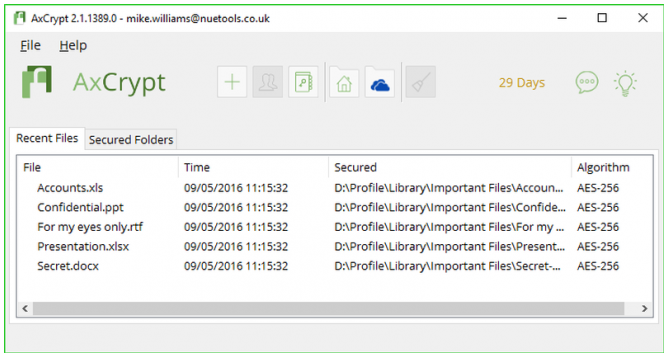Click the AxCrypt title bar app icon

(x=19, y=18)
